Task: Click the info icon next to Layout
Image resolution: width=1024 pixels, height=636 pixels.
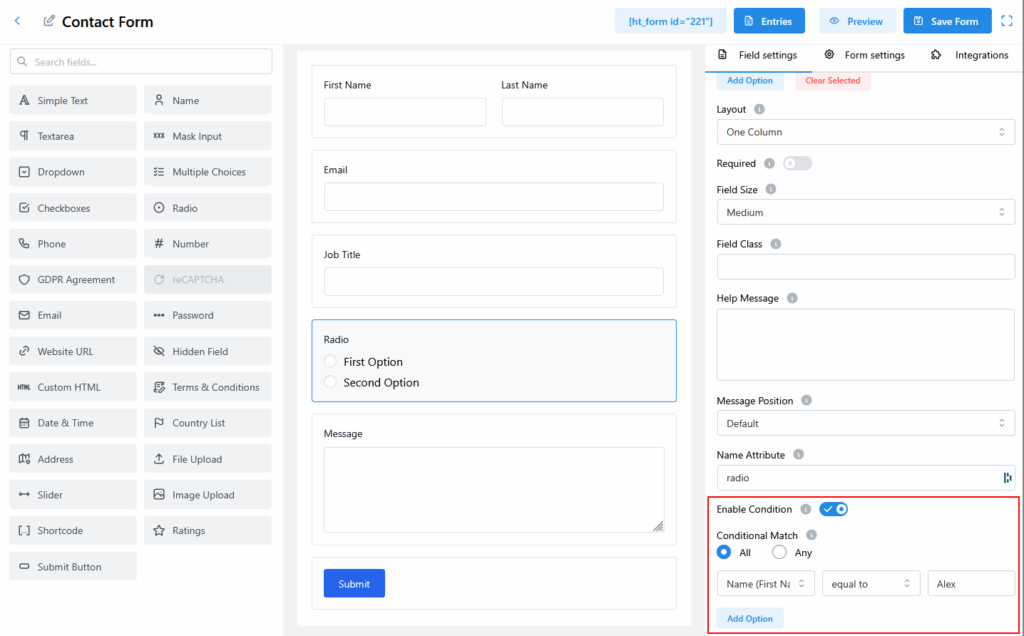Action: [759, 109]
